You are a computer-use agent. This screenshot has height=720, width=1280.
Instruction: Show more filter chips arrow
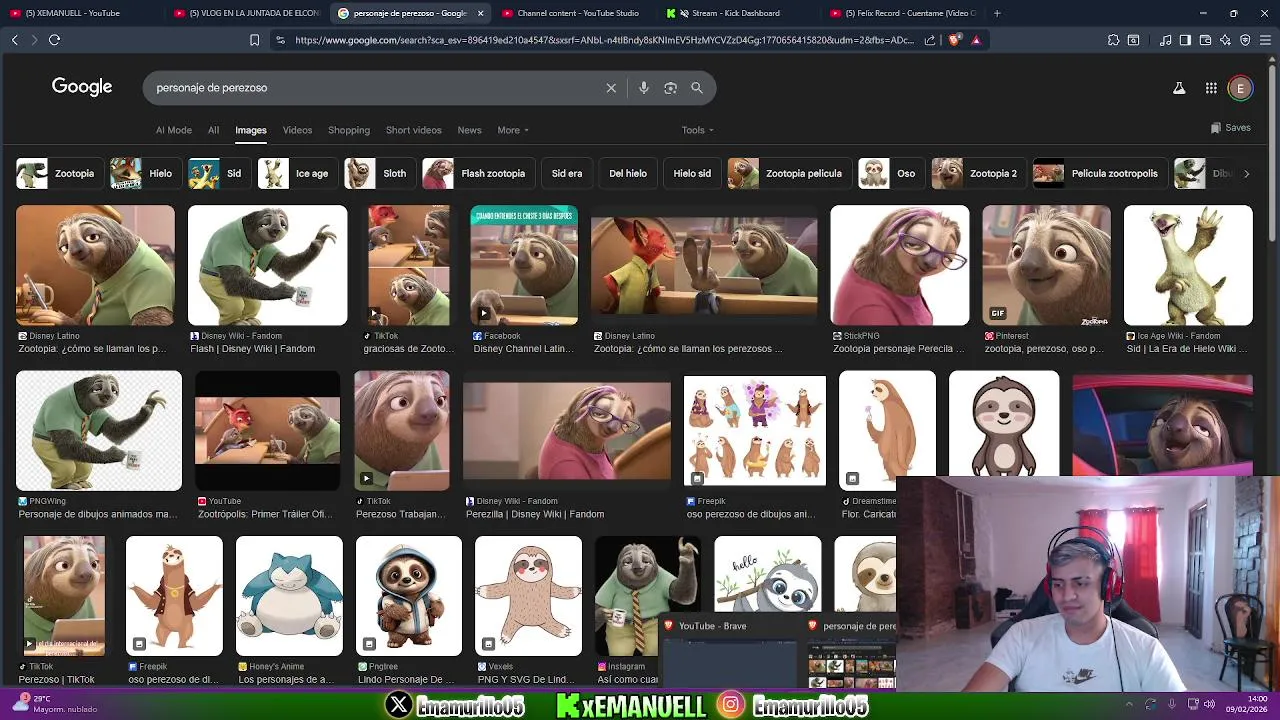click(1246, 173)
